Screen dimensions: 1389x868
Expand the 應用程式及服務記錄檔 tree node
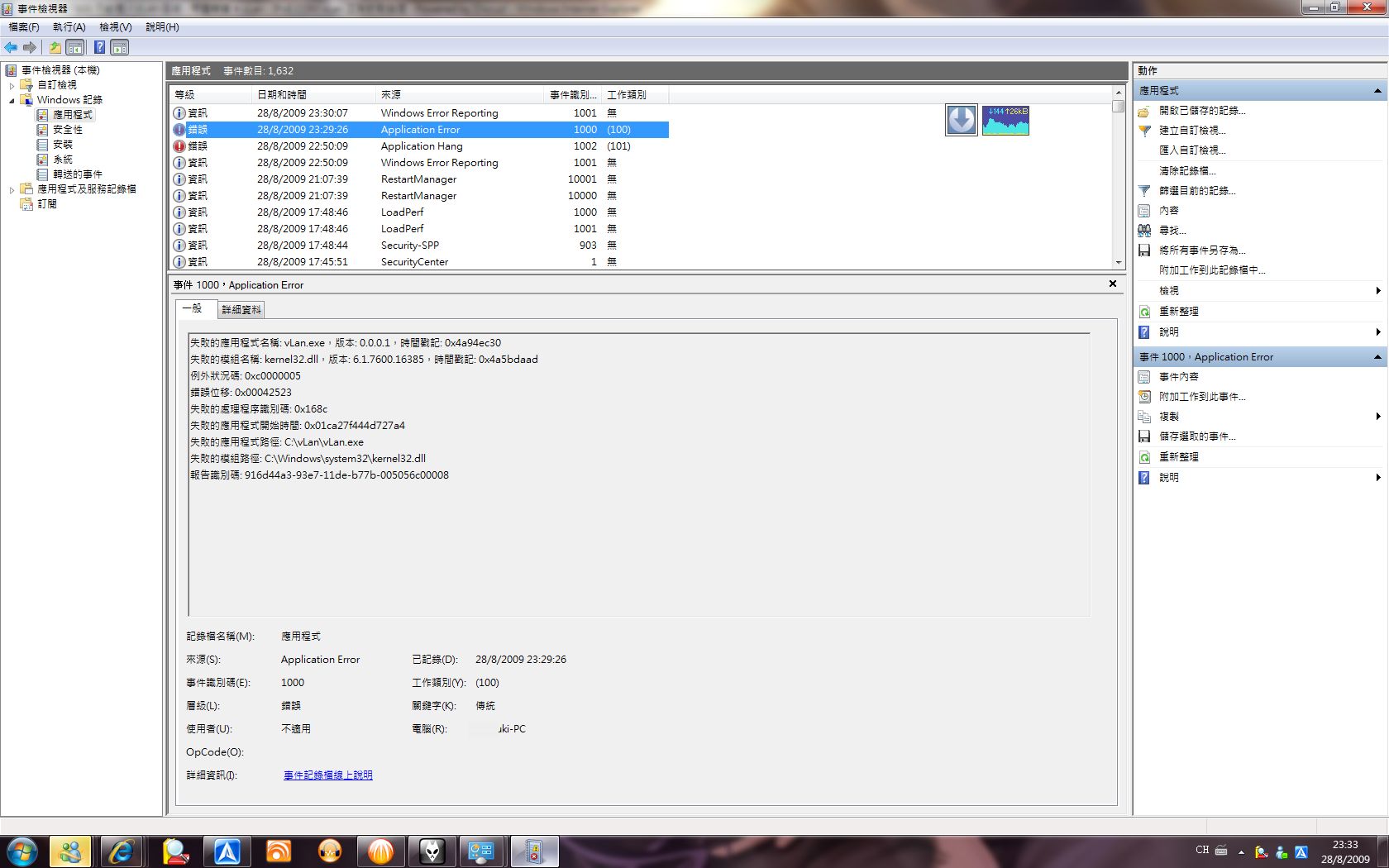(x=12, y=189)
